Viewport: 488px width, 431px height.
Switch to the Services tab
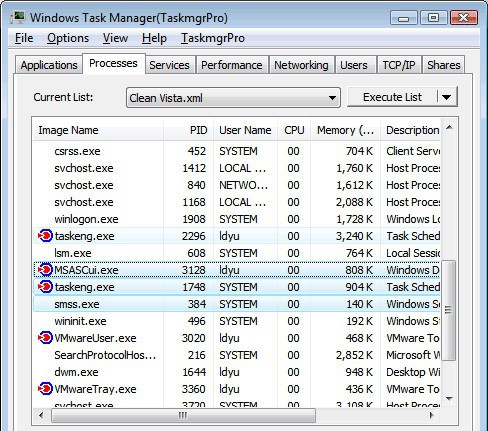click(169, 65)
